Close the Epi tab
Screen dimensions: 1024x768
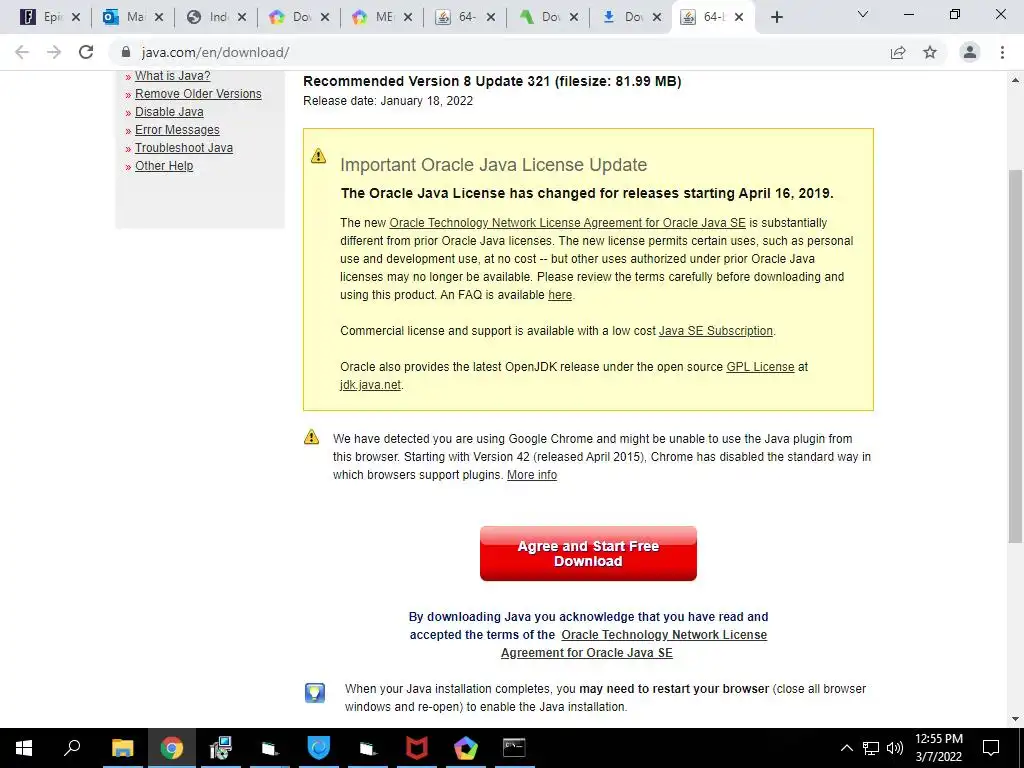point(76,18)
